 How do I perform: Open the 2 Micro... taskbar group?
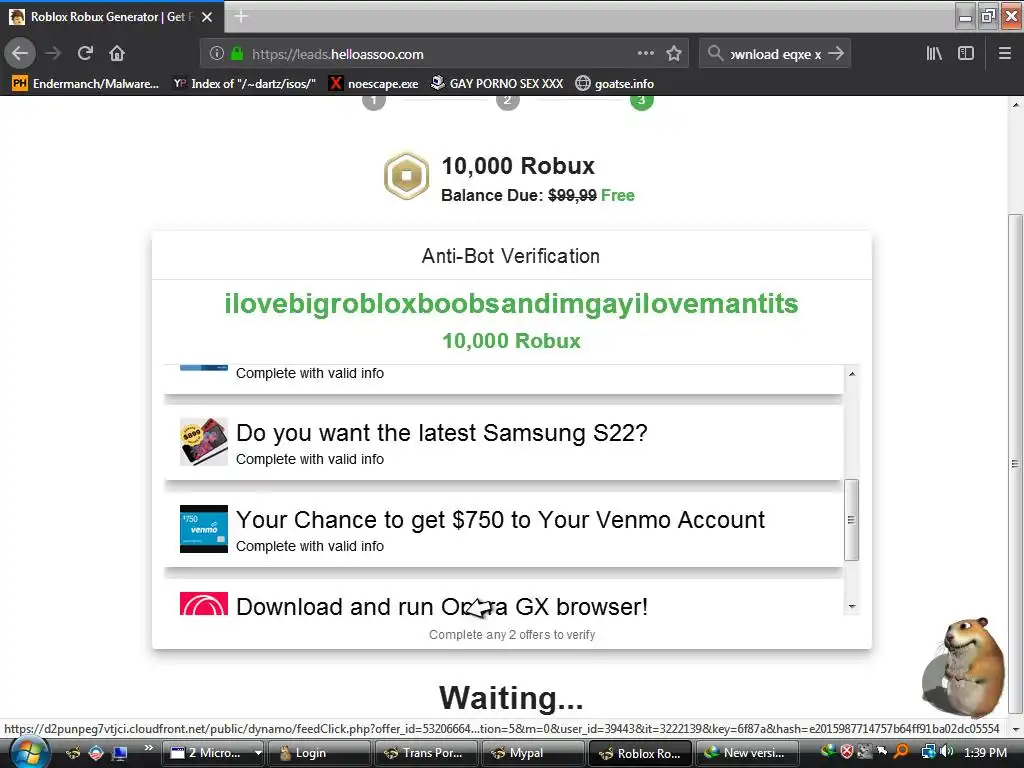click(x=213, y=753)
